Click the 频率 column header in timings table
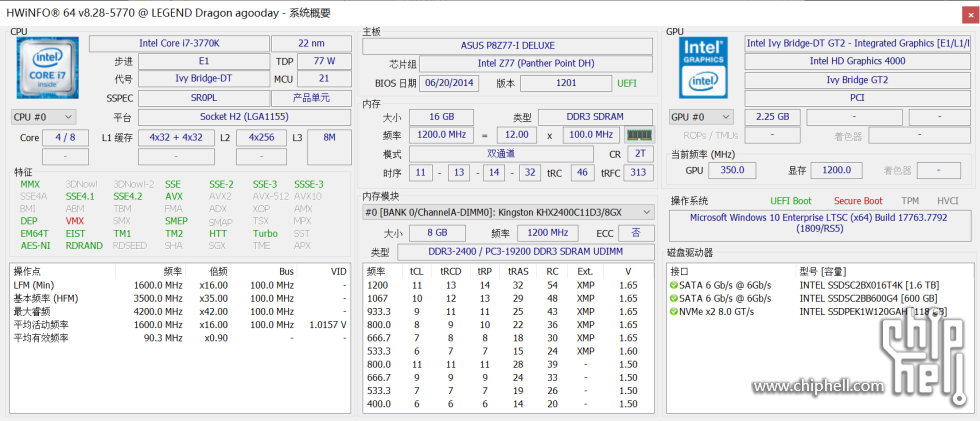The image size is (980, 421). pyautogui.click(x=377, y=271)
